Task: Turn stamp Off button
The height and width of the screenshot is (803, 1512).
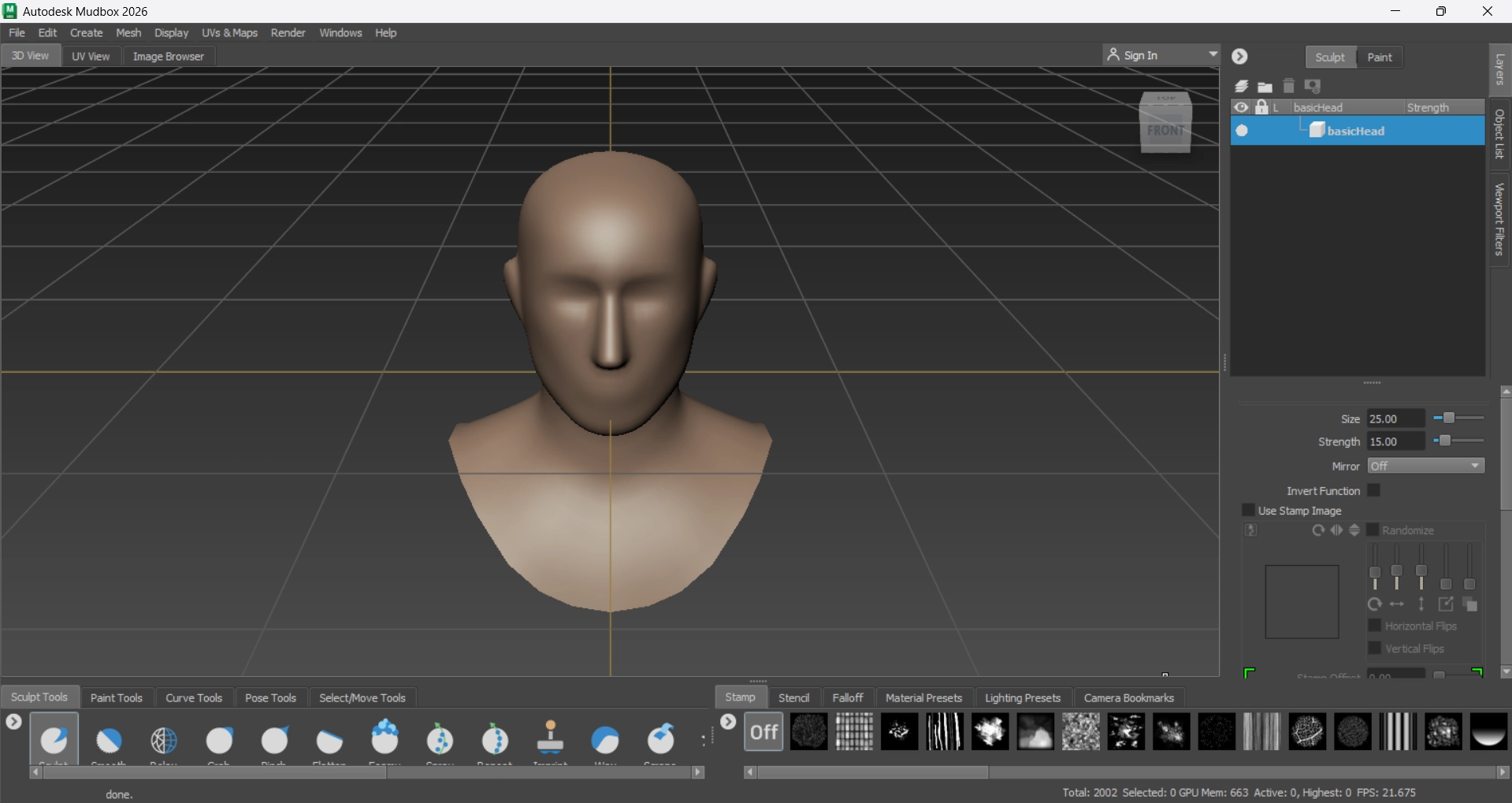Action: (763, 732)
